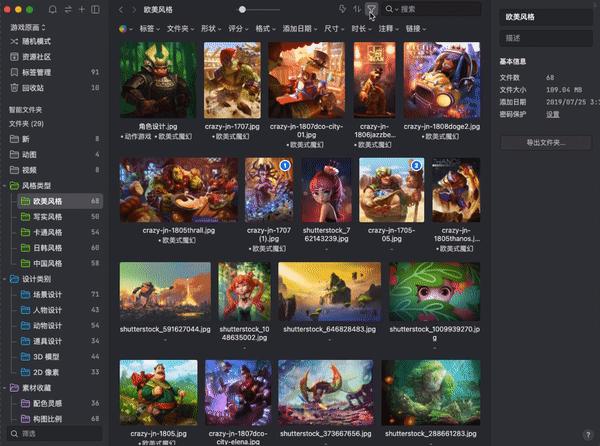600x446 pixels.
Task: Click the pin icon in toolbar
Action: [342, 9]
